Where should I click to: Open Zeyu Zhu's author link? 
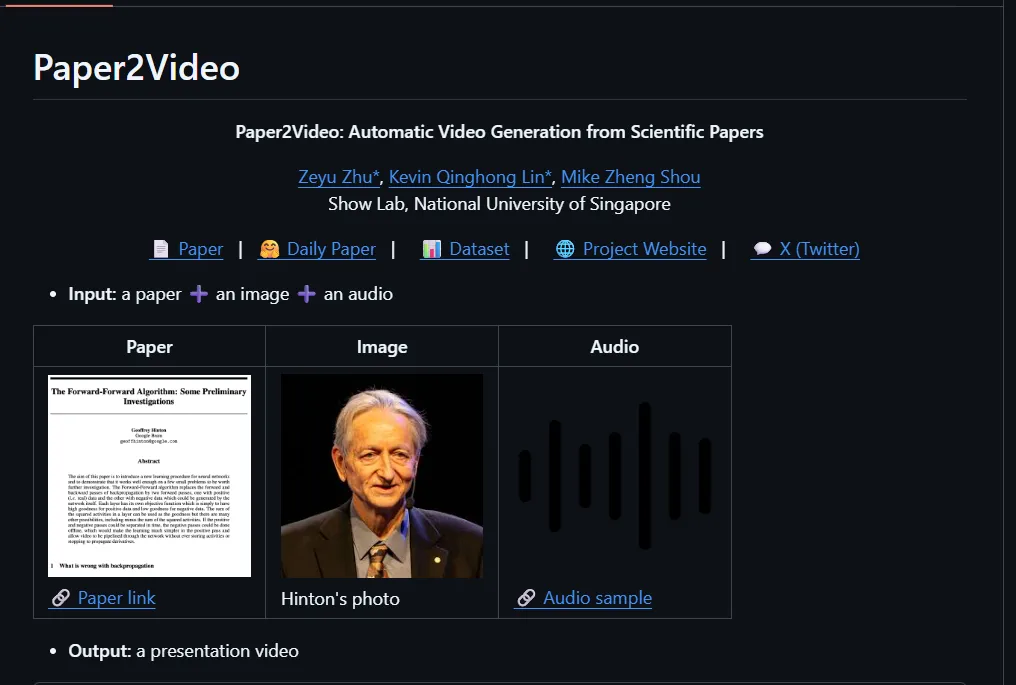[x=339, y=177]
